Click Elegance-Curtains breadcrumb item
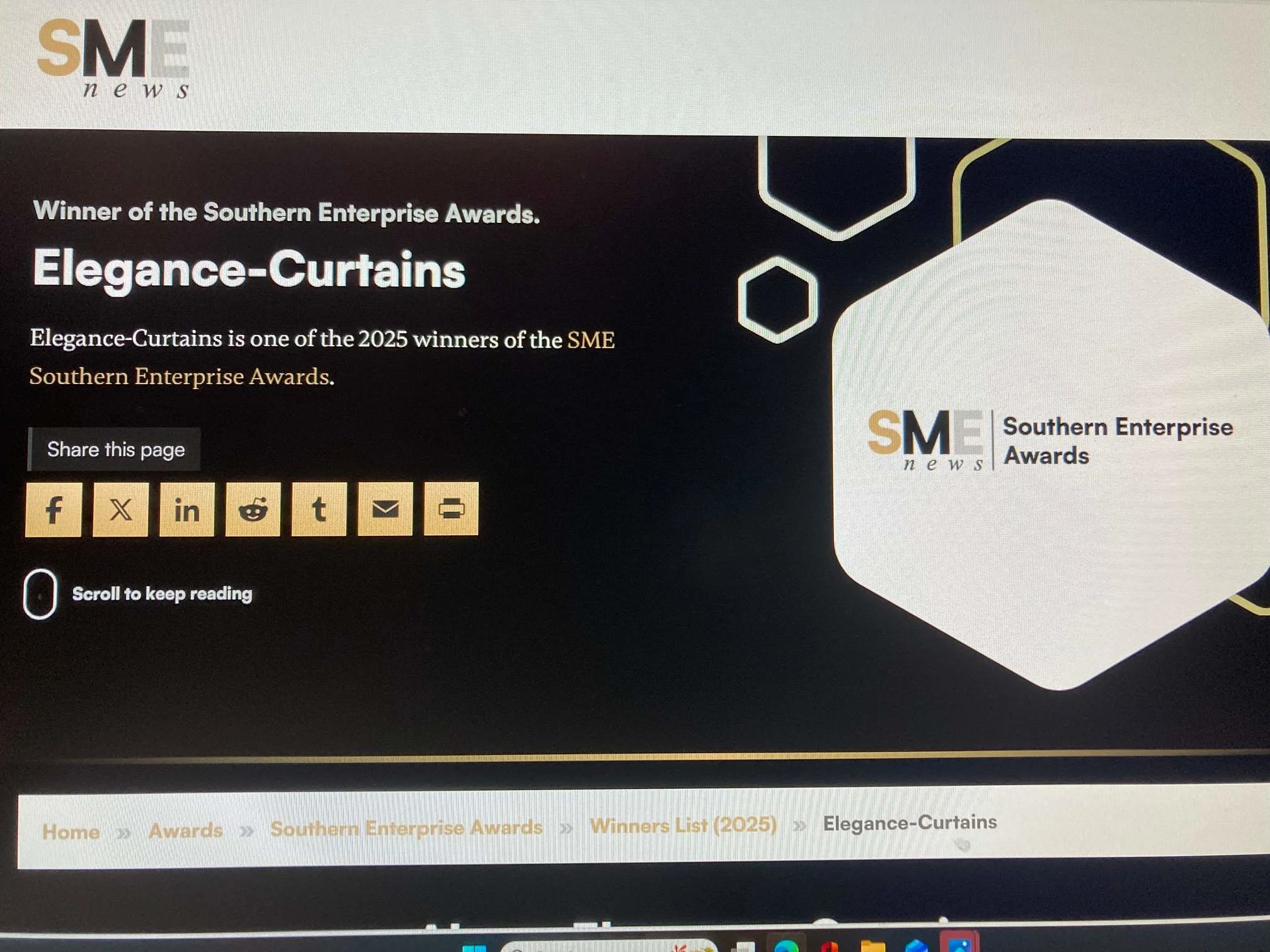The width and height of the screenshot is (1270, 952). click(x=910, y=822)
